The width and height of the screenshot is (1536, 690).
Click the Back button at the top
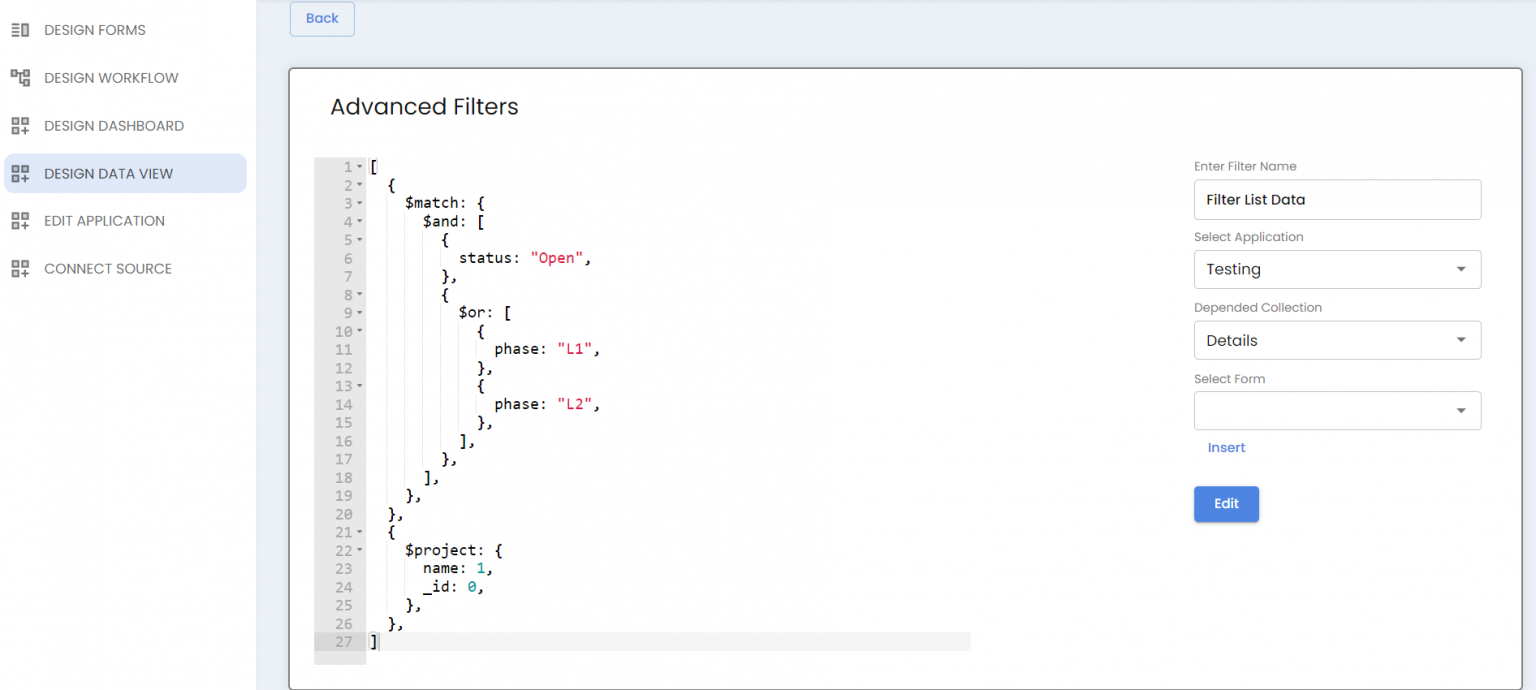[321, 18]
